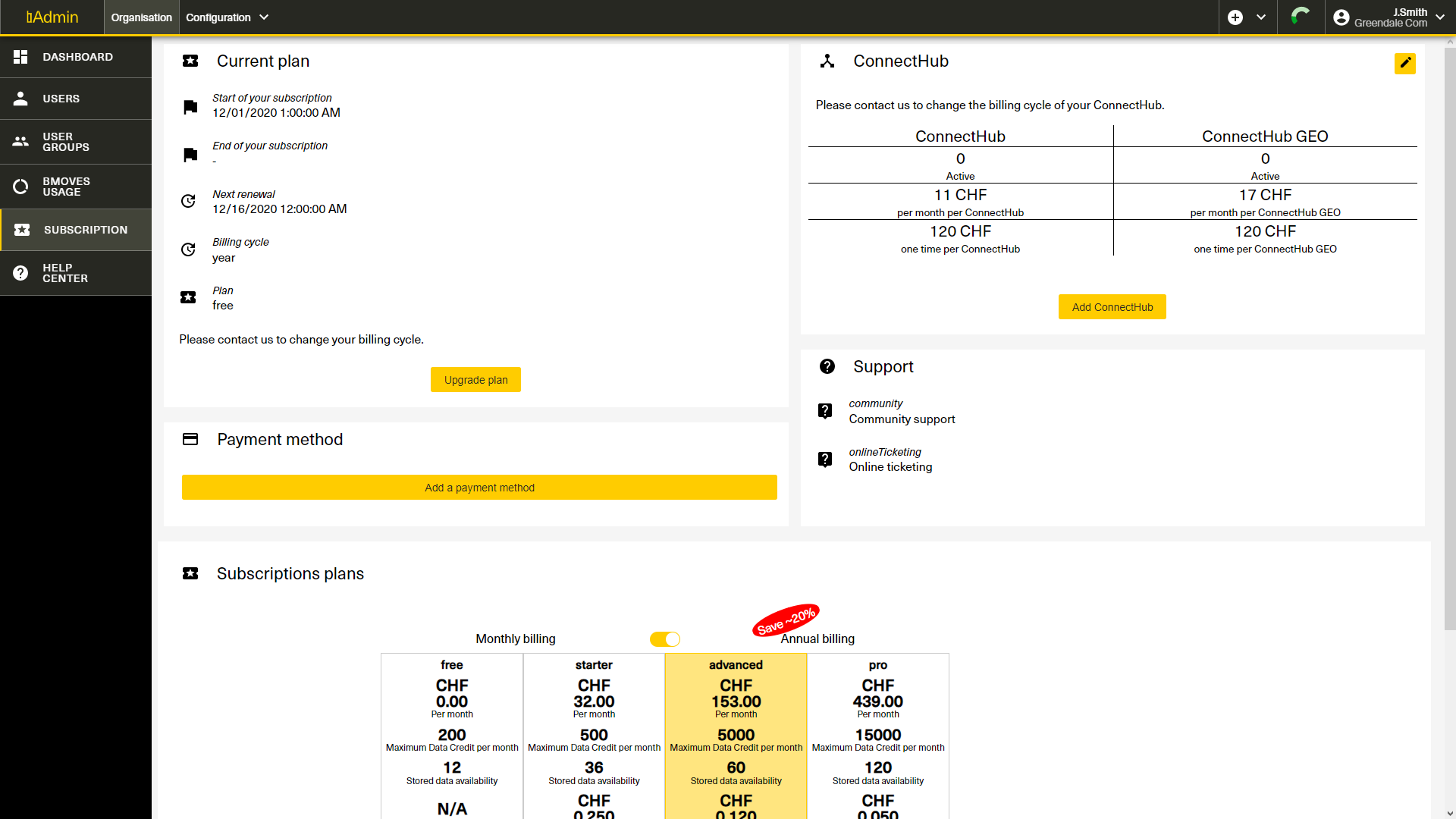Click the user account avatar icon

coord(1341,17)
